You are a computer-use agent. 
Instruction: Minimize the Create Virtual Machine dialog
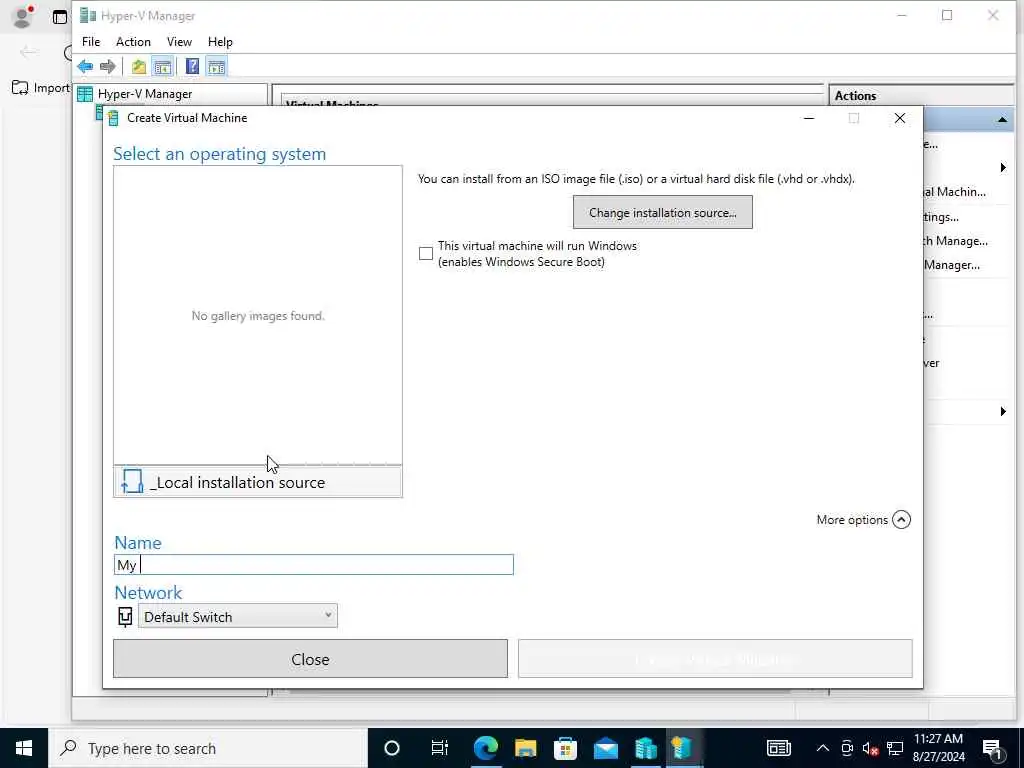[808, 118]
